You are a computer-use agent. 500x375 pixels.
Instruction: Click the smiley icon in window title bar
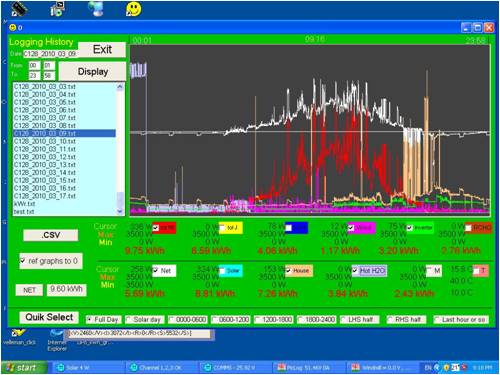12,27
